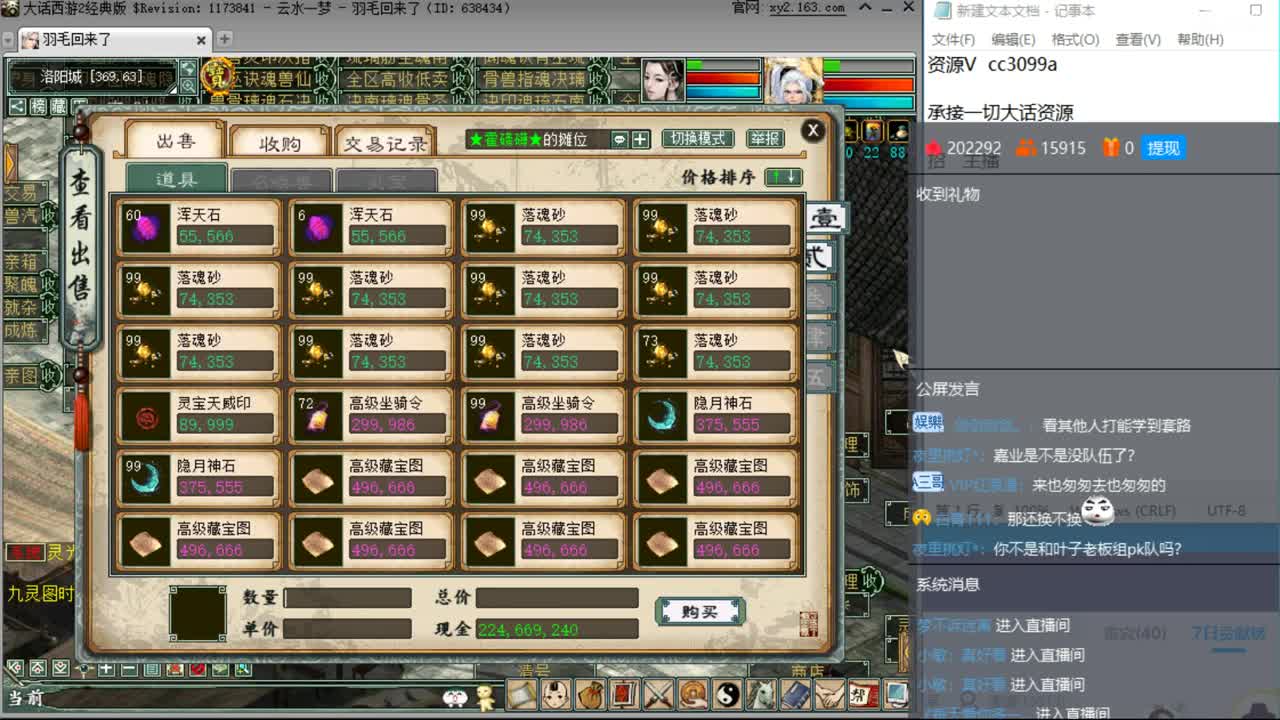Screen dimensions: 1280x720
Task: Click the 浑天石 item with count 6
Action: point(371,227)
